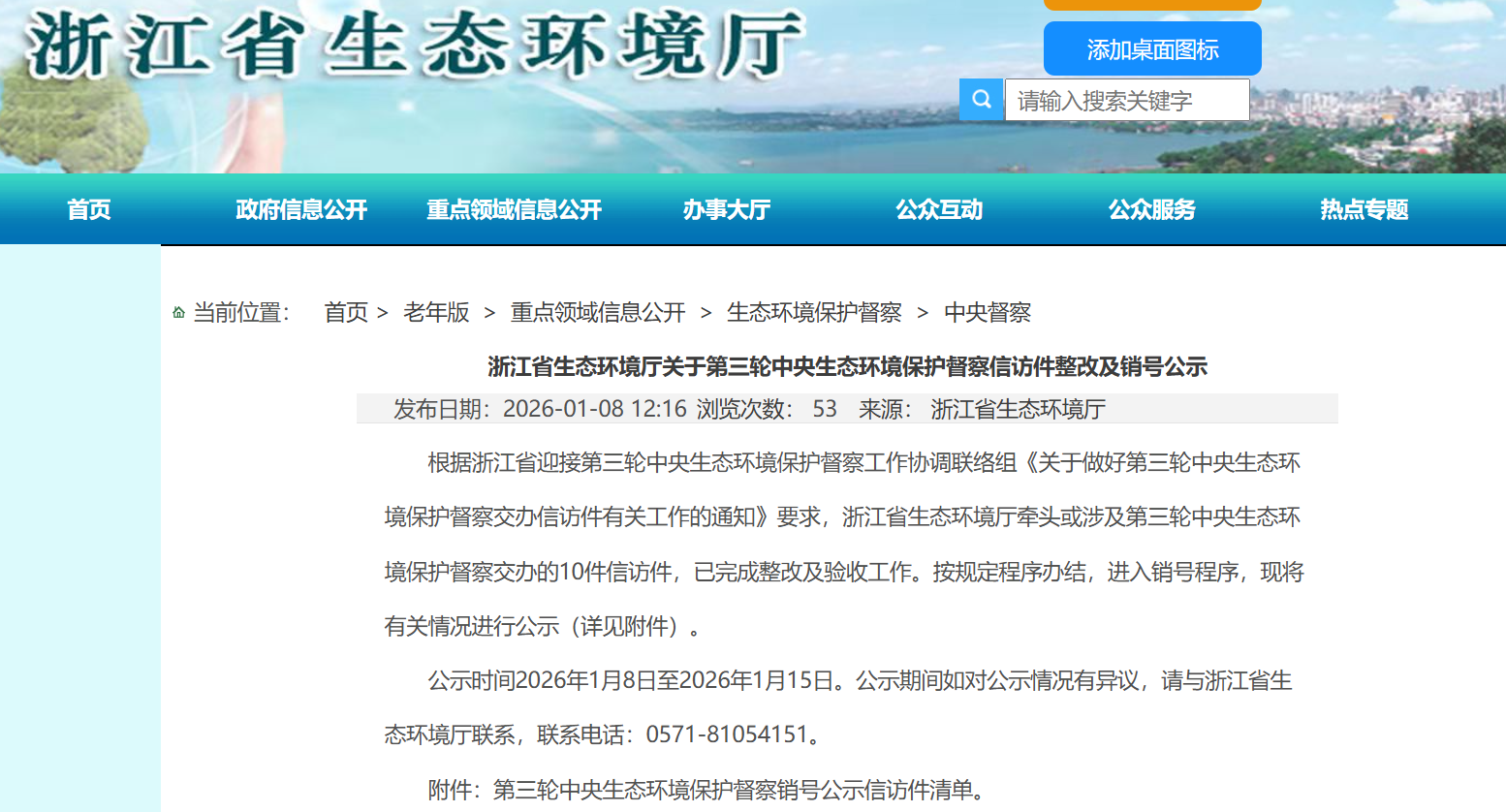Select the 热点专题 navigation item

pyautogui.click(x=1363, y=209)
